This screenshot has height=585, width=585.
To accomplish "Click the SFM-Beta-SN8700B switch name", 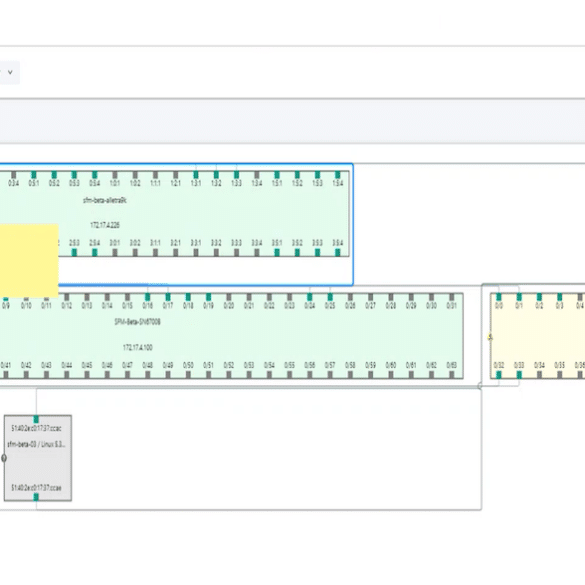I will point(138,322).
